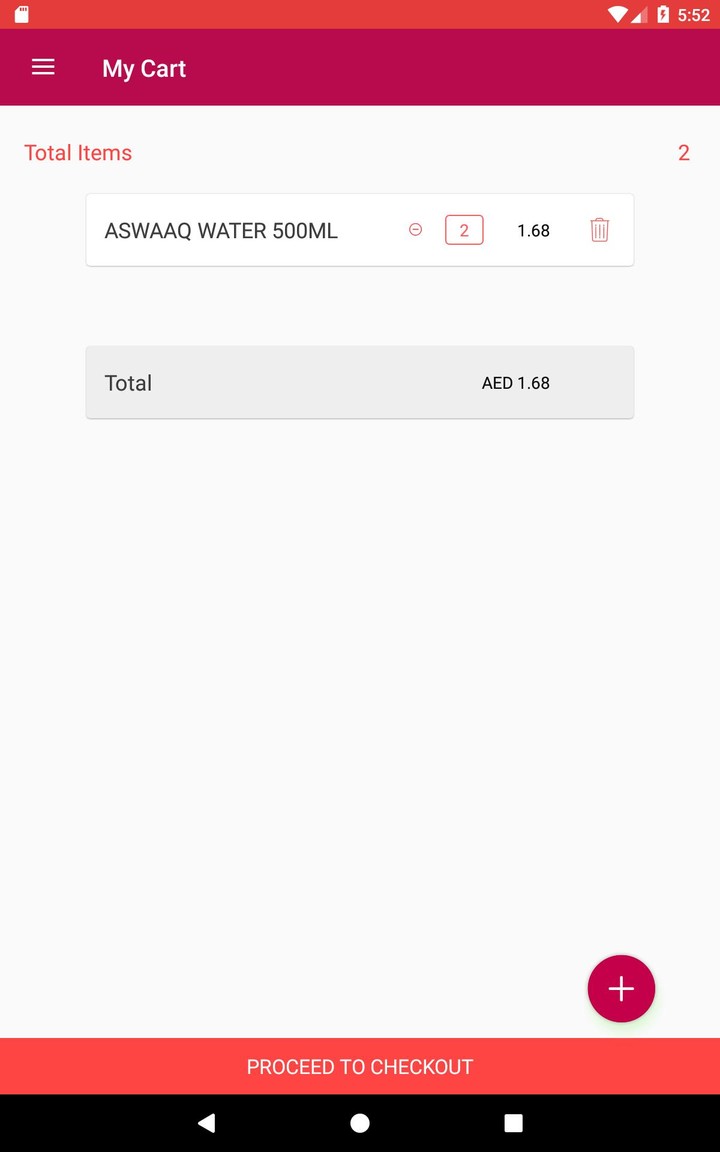This screenshot has height=1152, width=720.
Task: Tap the battery status icon
Action: point(662,14)
